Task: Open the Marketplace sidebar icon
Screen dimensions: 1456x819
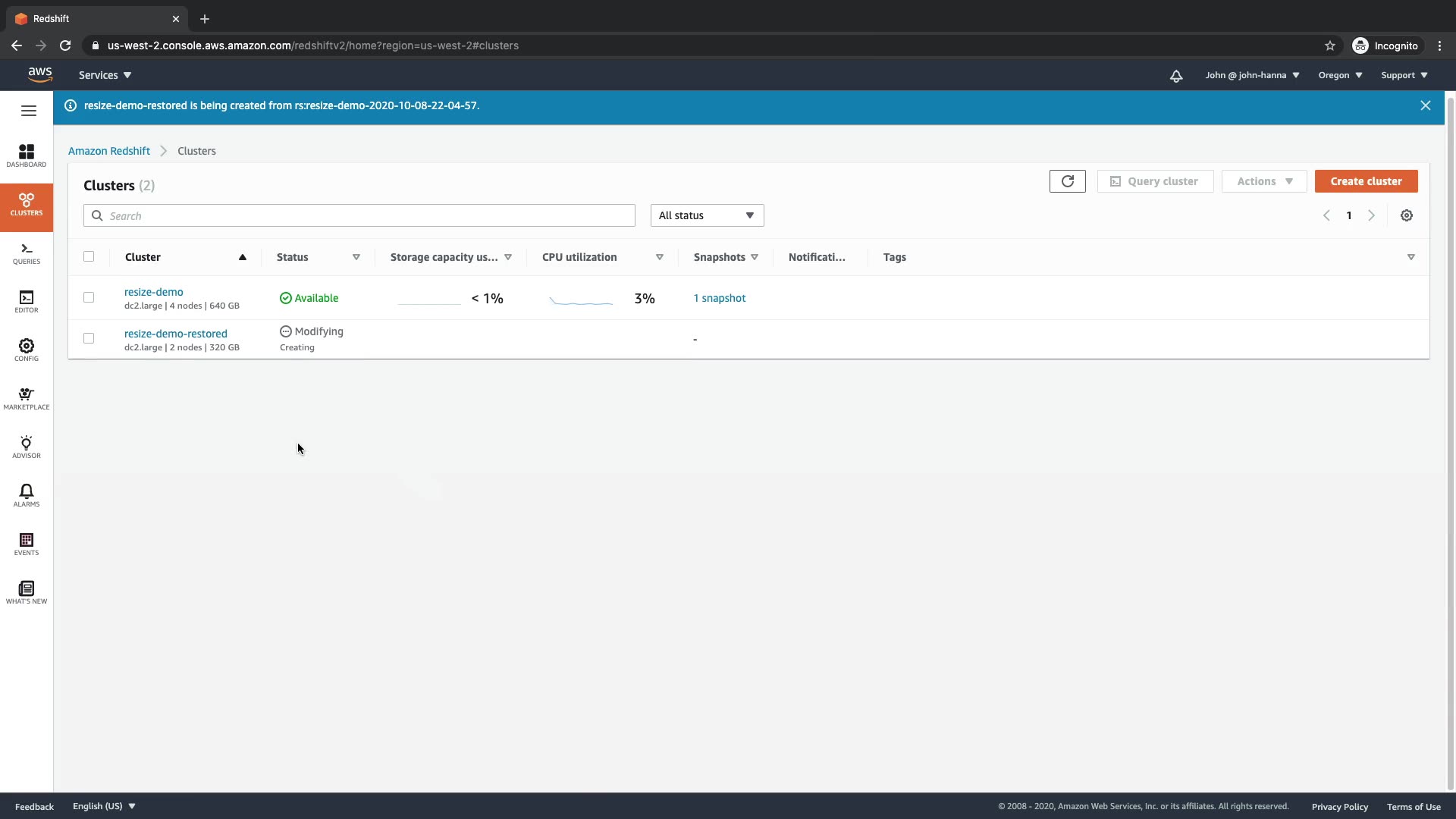Action: [27, 398]
